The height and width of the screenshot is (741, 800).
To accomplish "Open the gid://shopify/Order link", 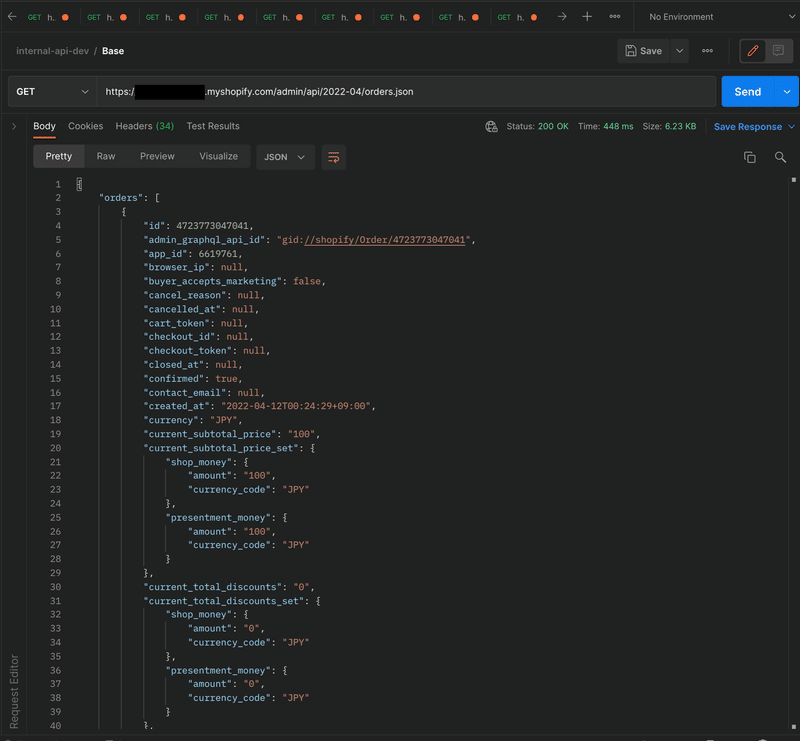I will [x=385, y=240].
